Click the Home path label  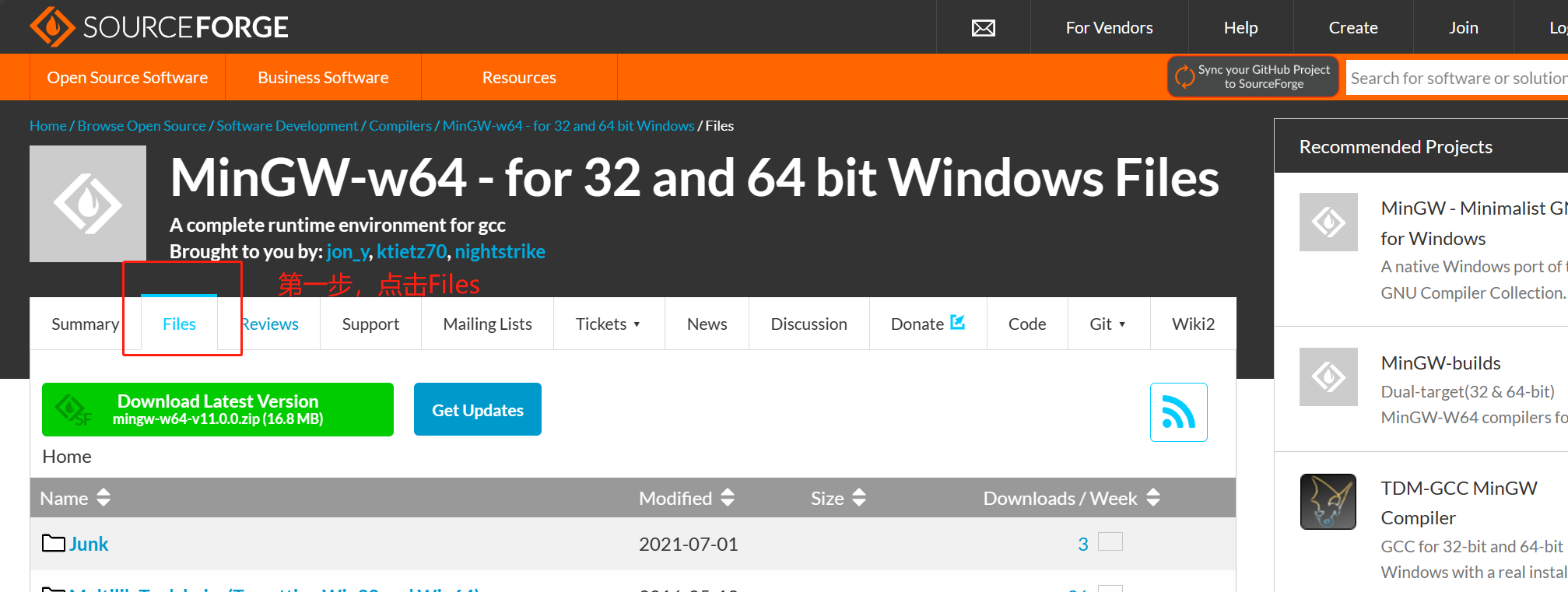coord(67,456)
